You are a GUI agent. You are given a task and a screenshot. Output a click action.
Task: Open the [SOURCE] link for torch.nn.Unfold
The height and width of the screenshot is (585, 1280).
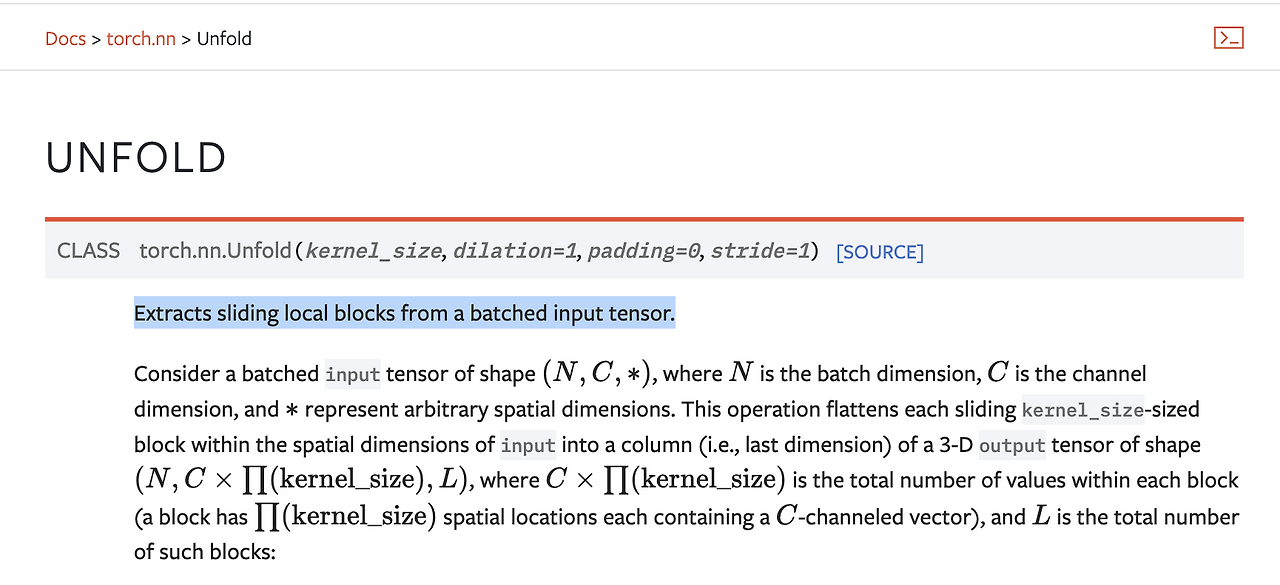(879, 252)
